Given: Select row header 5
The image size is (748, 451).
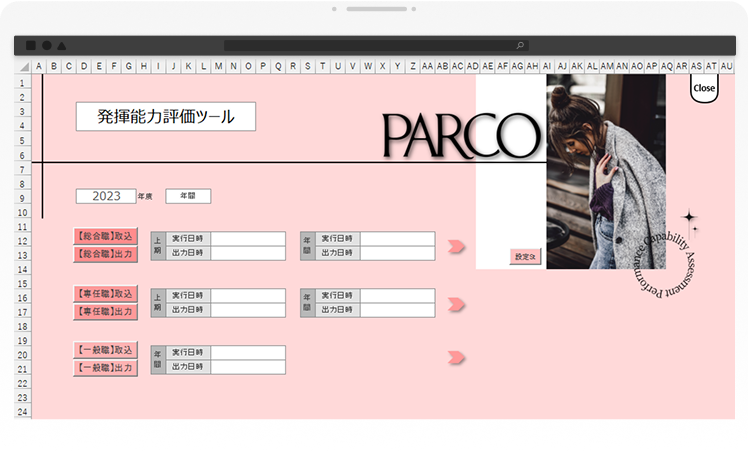Looking at the screenshot, I should point(22,140).
